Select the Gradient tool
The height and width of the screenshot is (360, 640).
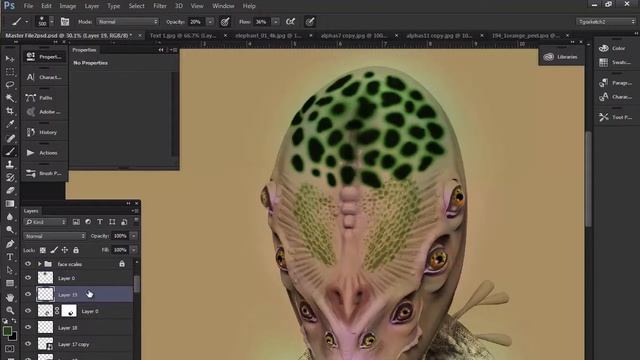(x=10, y=203)
